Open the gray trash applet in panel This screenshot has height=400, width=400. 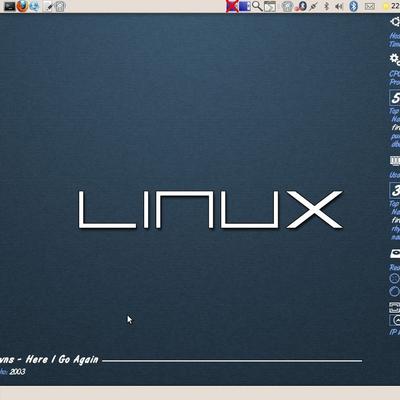287,6
